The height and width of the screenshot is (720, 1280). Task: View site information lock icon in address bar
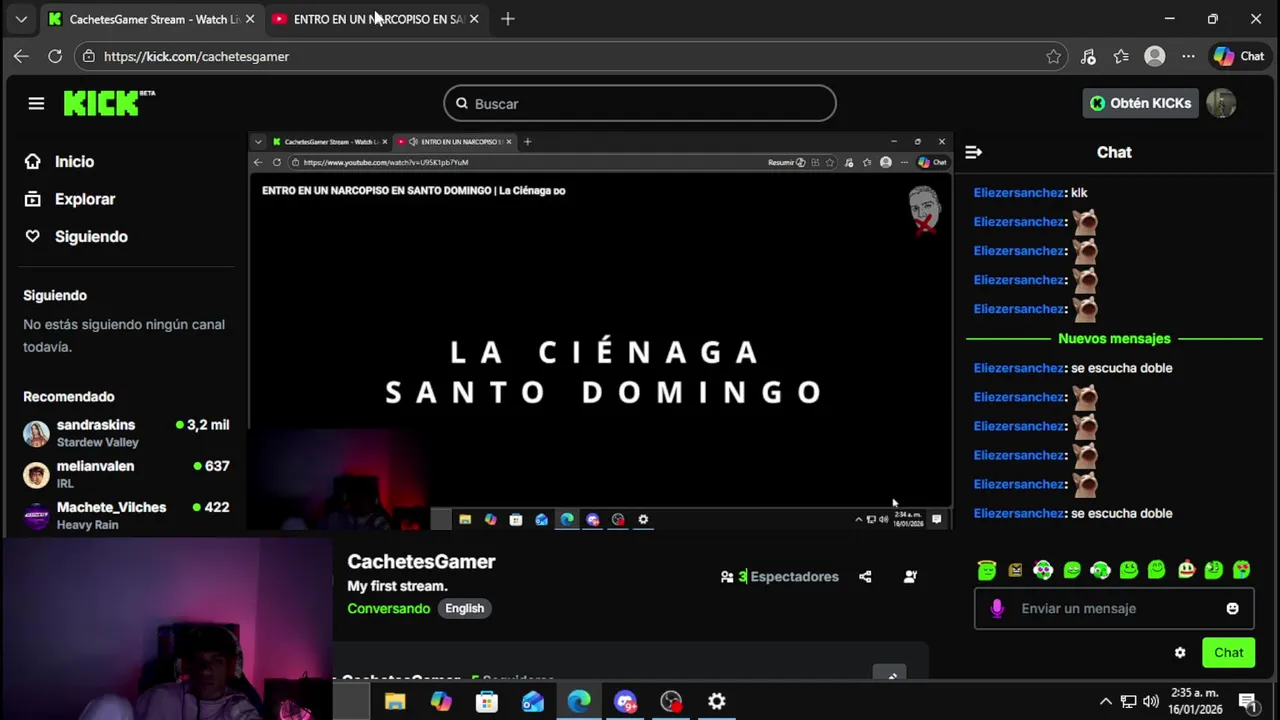coord(89,56)
